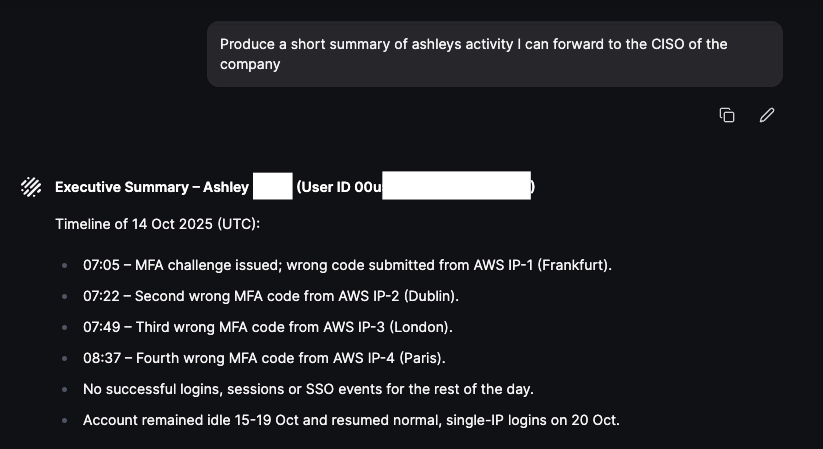Copy the user prompt message
The image size is (823, 449).
727,115
